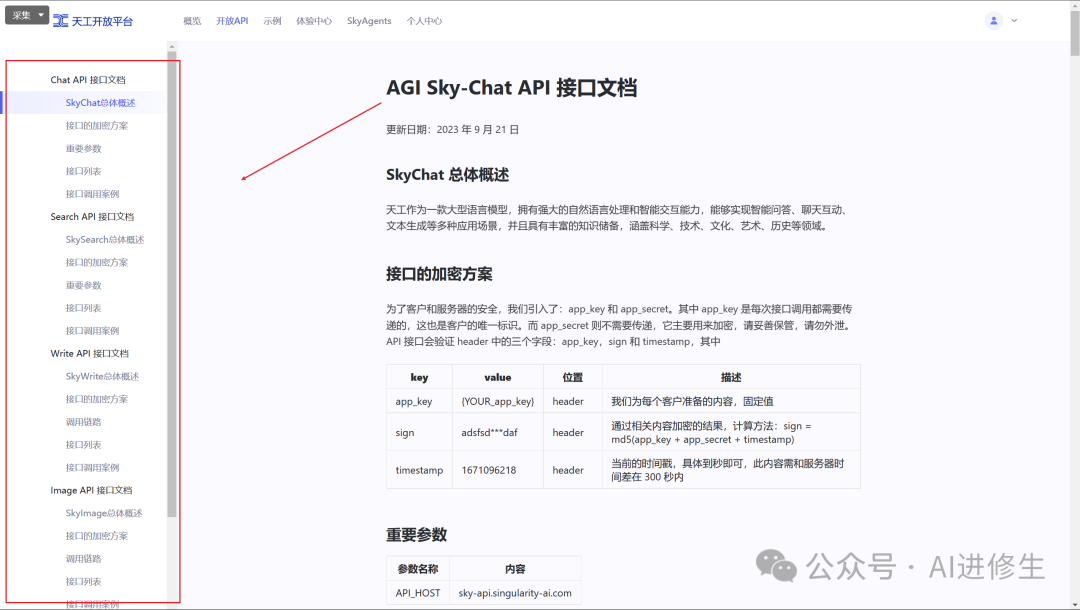The width and height of the screenshot is (1080, 610).
Task: Click the API_HOST parameter cell
Action: (x=418, y=593)
